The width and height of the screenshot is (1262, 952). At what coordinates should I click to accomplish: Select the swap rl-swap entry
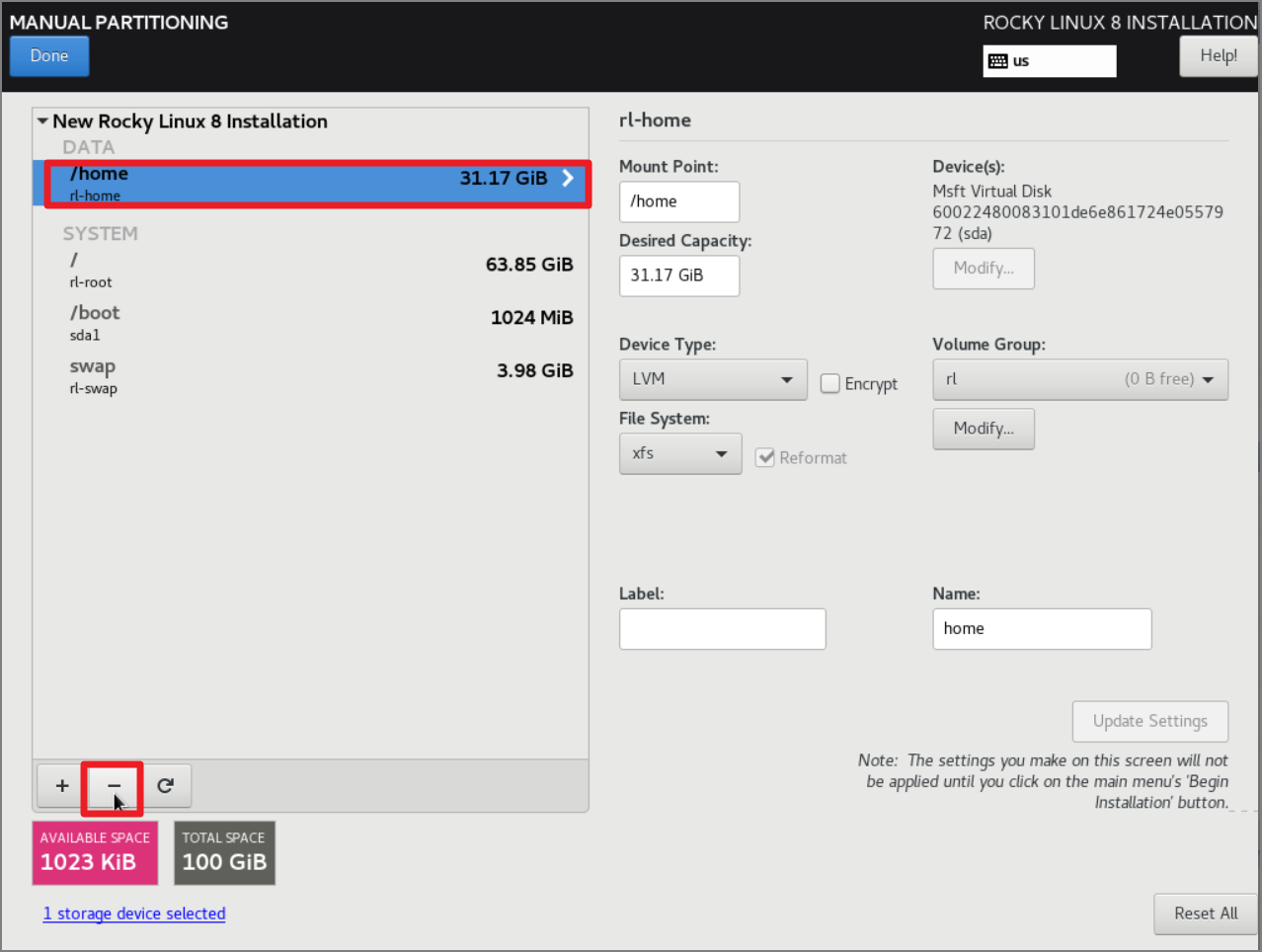[310, 376]
